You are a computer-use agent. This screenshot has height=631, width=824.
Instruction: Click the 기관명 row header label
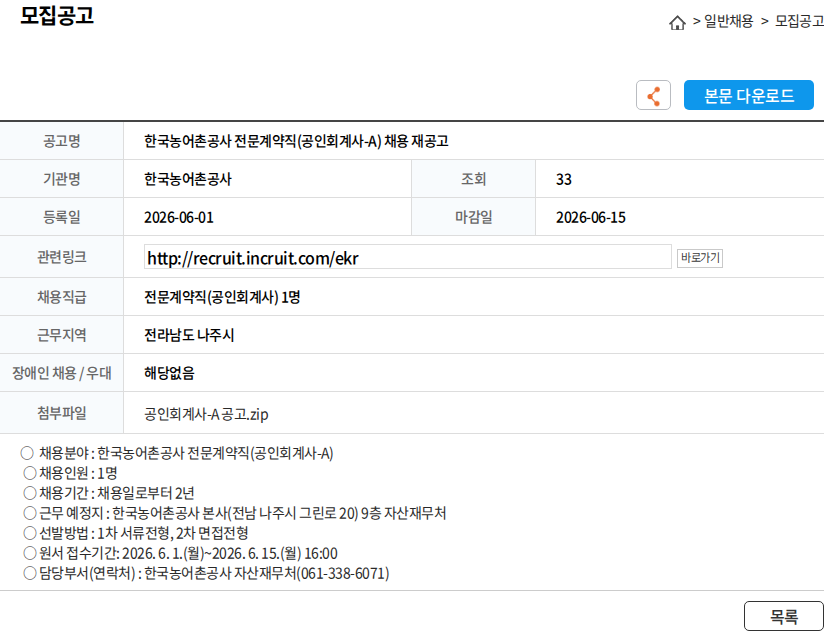61,179
